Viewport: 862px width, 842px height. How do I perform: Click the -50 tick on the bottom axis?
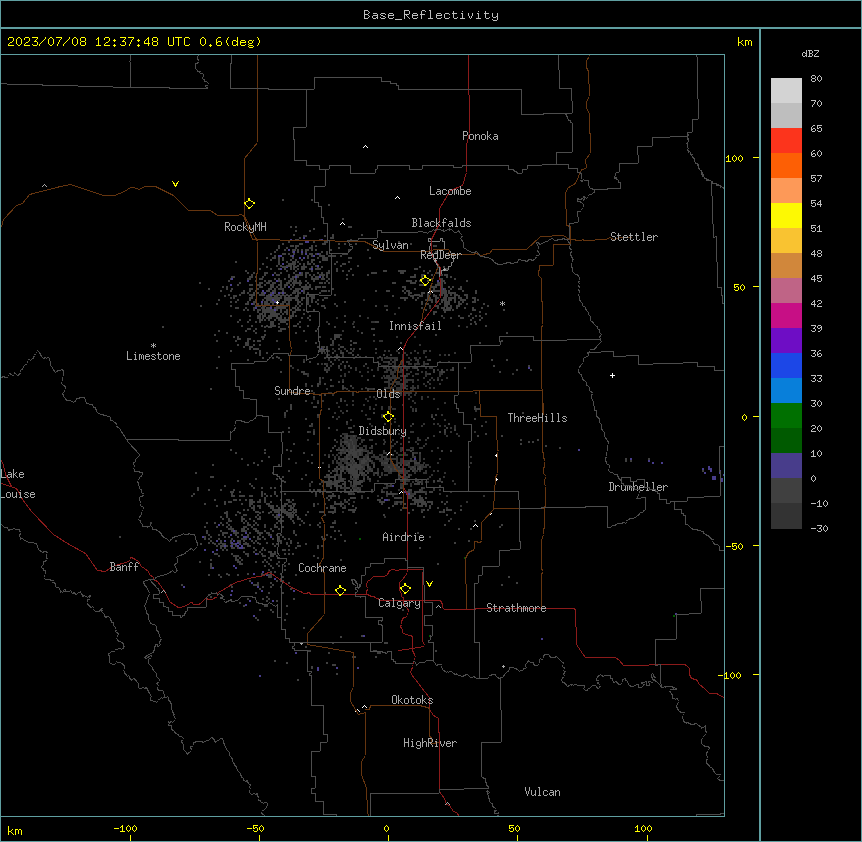coord(255,828)
